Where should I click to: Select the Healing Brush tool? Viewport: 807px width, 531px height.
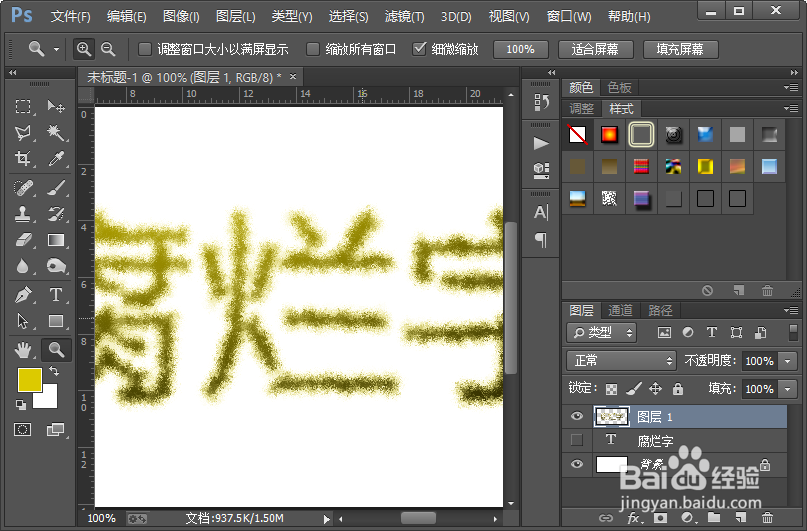click(23, 188)
